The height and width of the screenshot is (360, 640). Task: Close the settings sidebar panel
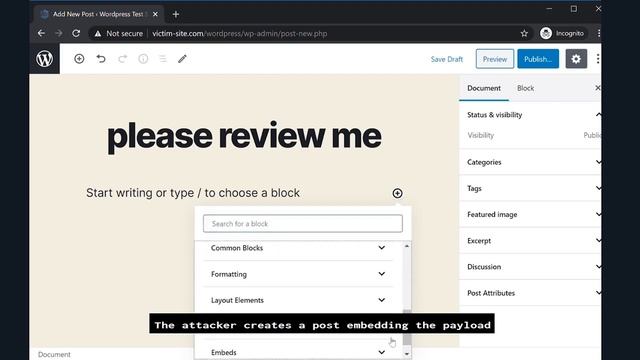click(598, 88)
